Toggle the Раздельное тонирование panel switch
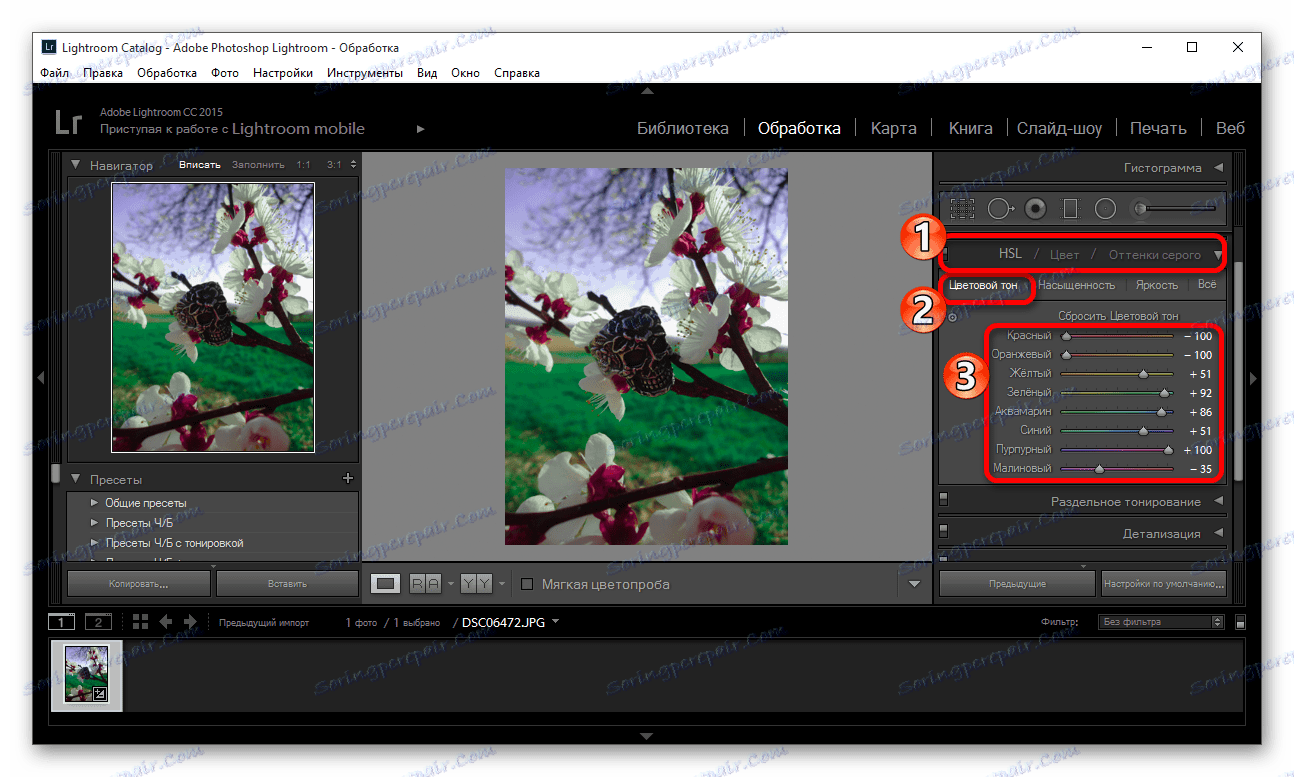 click(x=943, y=501)
